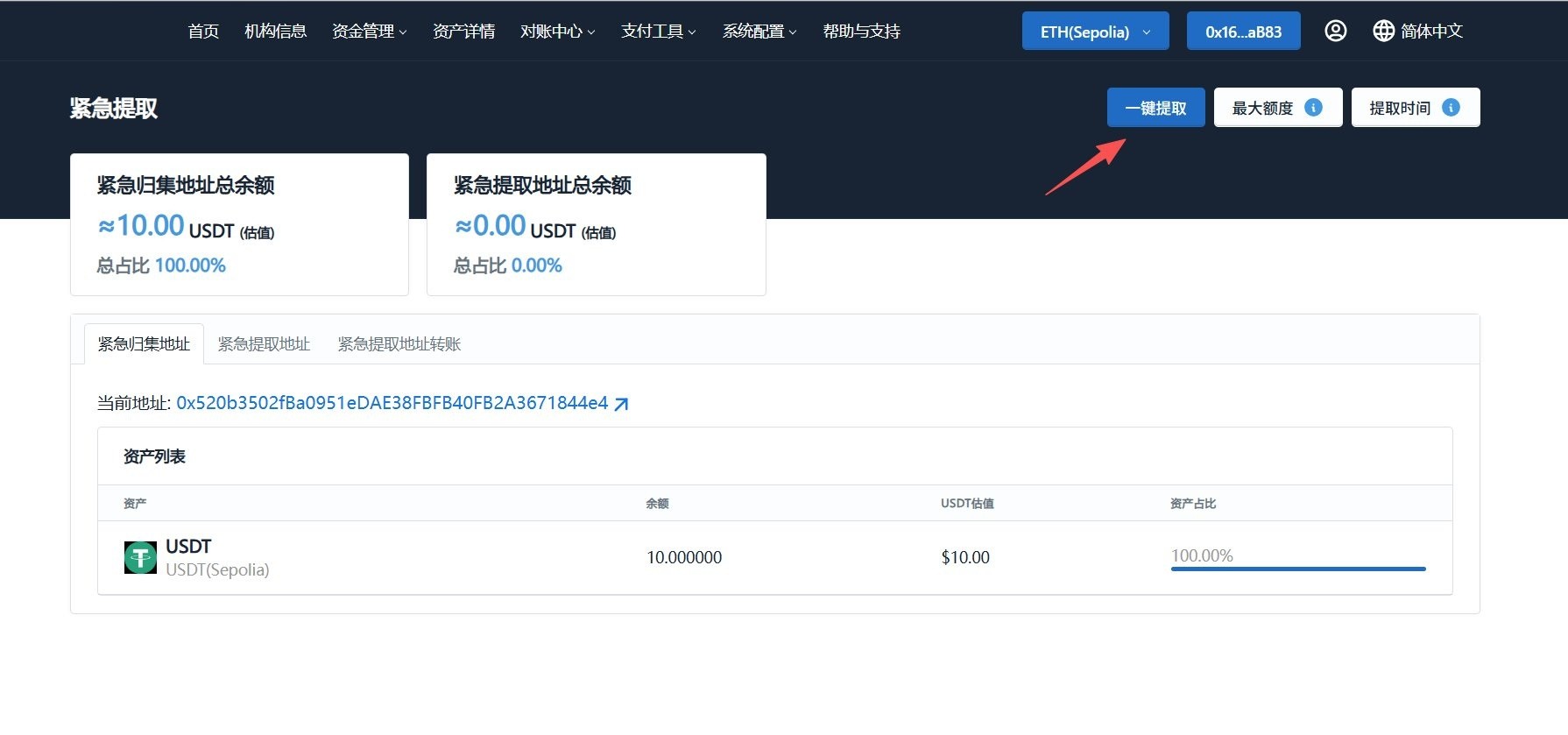Click the USDT(Sepolia) asset name

point(217,570)
